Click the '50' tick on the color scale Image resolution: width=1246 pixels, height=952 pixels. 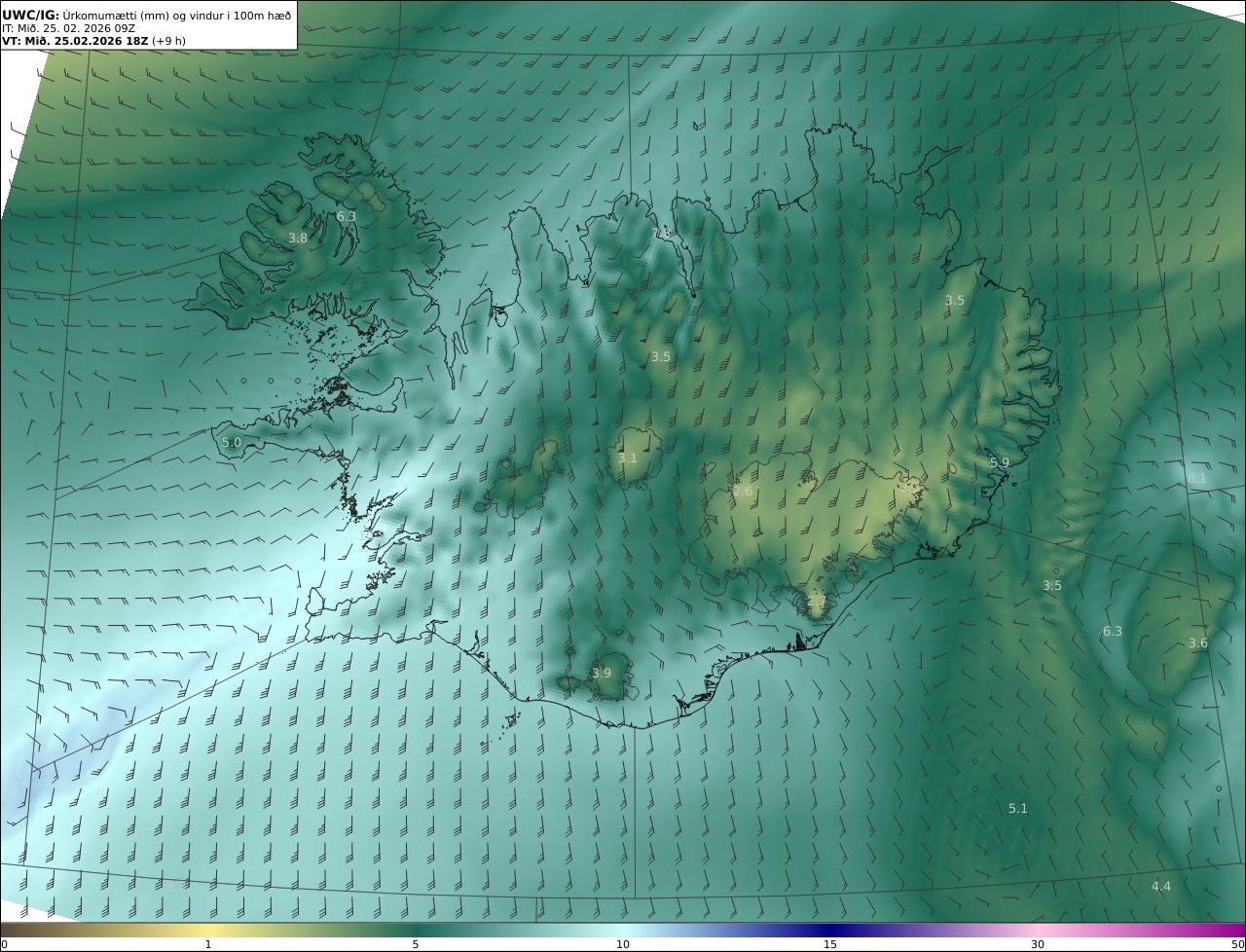coord(1237,944)
